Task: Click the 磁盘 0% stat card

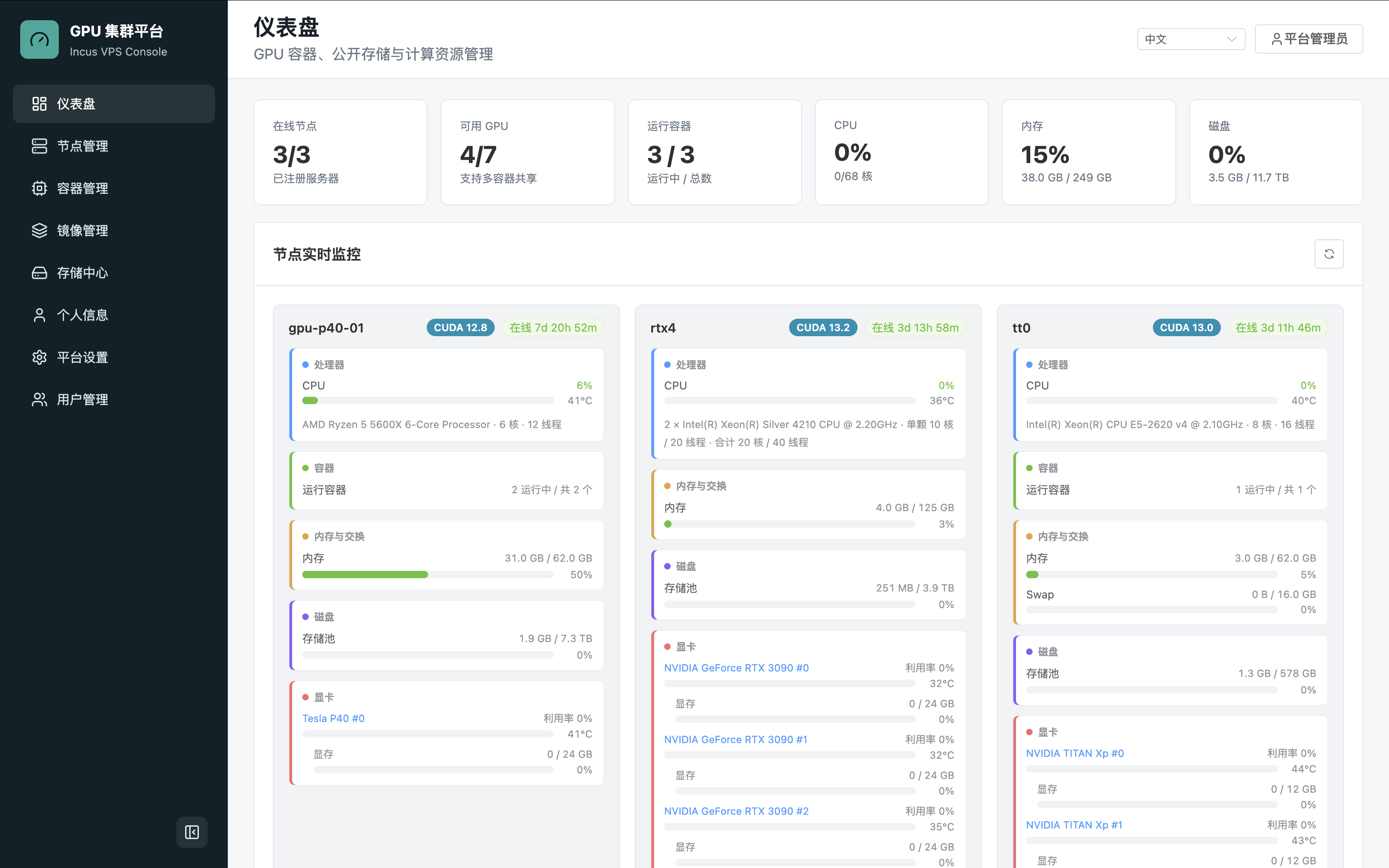Action: pyautogui.click(x=1276, y=152)
